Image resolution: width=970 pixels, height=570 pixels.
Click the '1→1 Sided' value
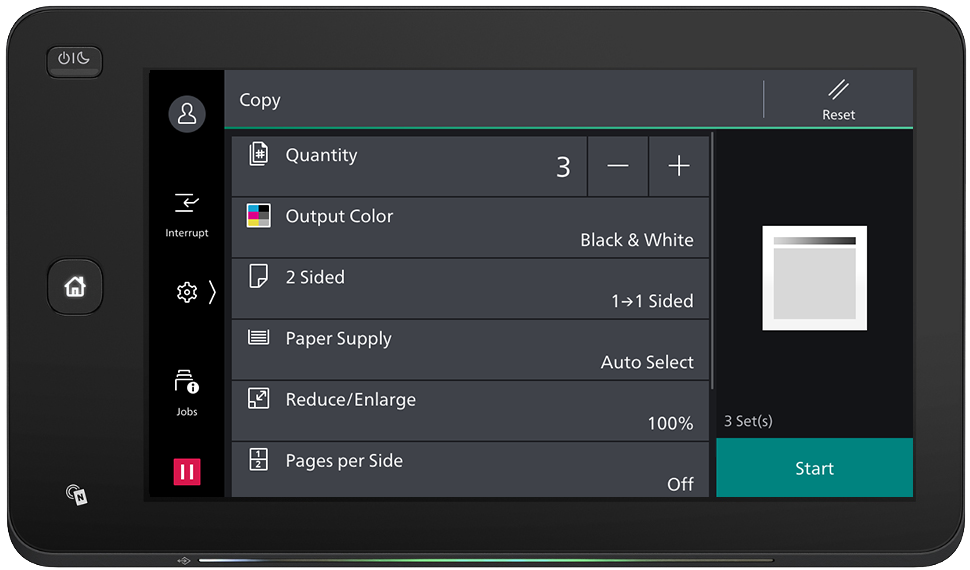[652, 301]
